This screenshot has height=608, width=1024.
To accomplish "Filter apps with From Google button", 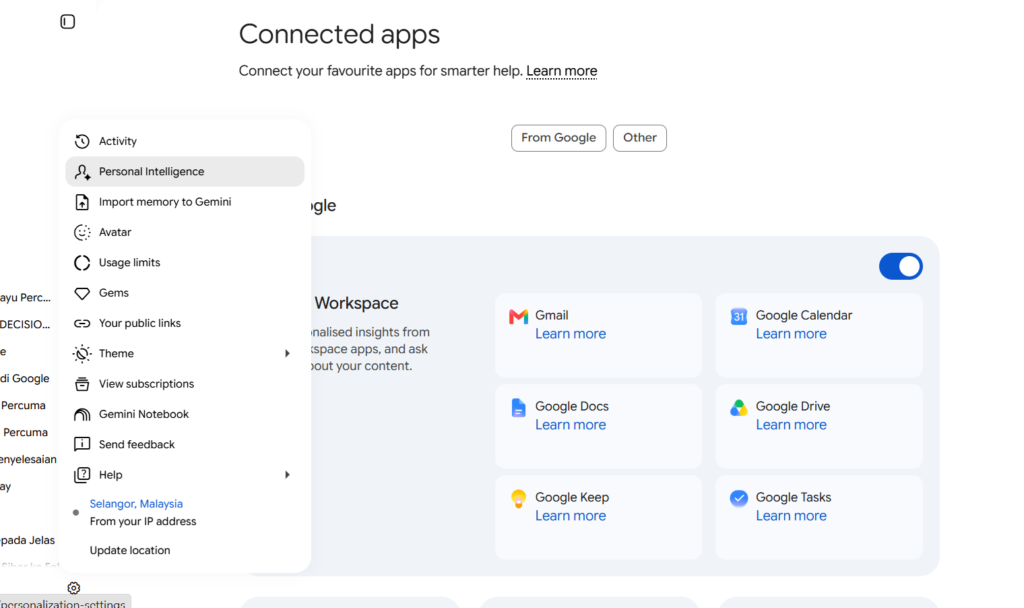I will click(x=558, y=138).
